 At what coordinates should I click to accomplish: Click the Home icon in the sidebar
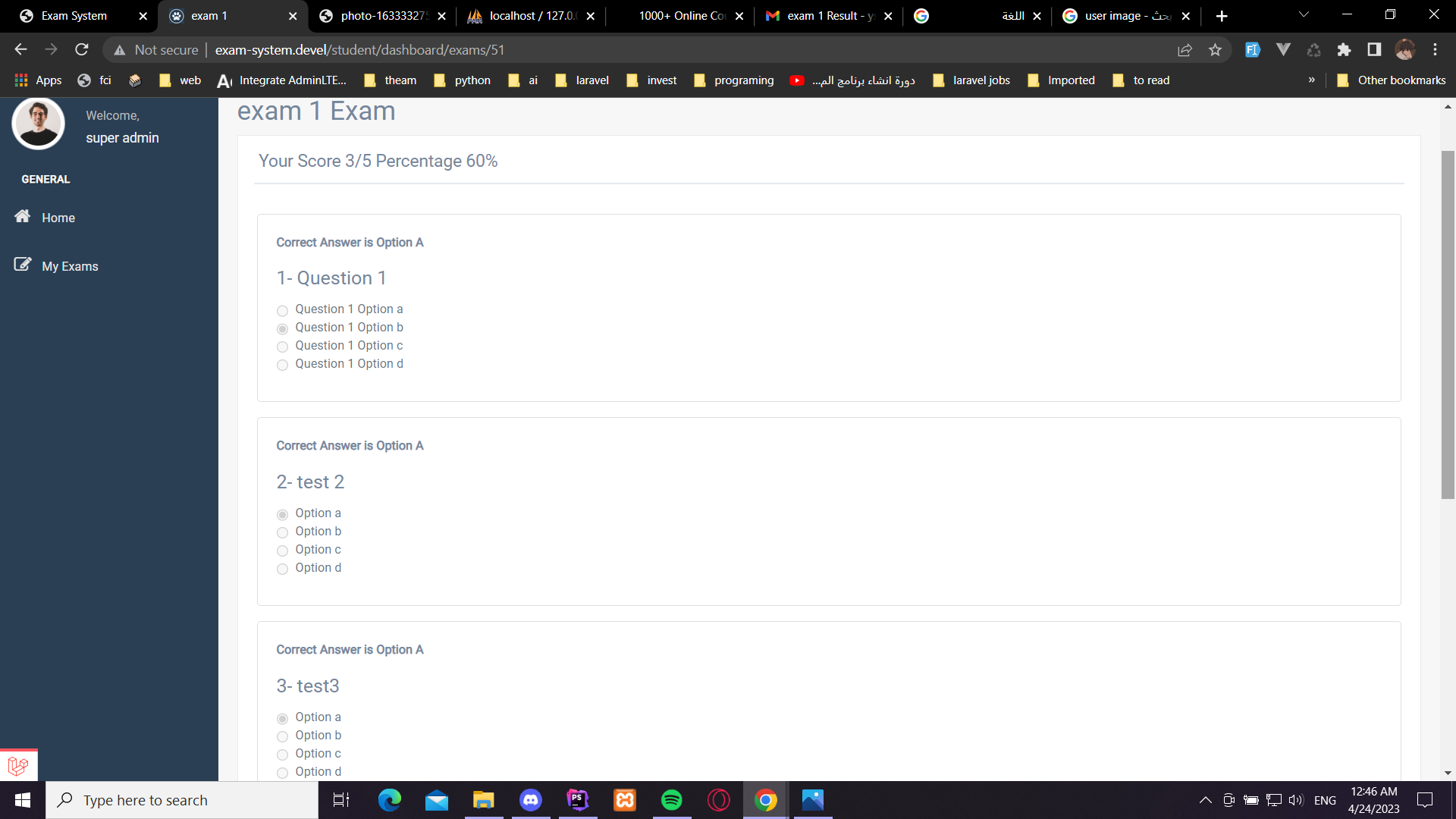23,217
